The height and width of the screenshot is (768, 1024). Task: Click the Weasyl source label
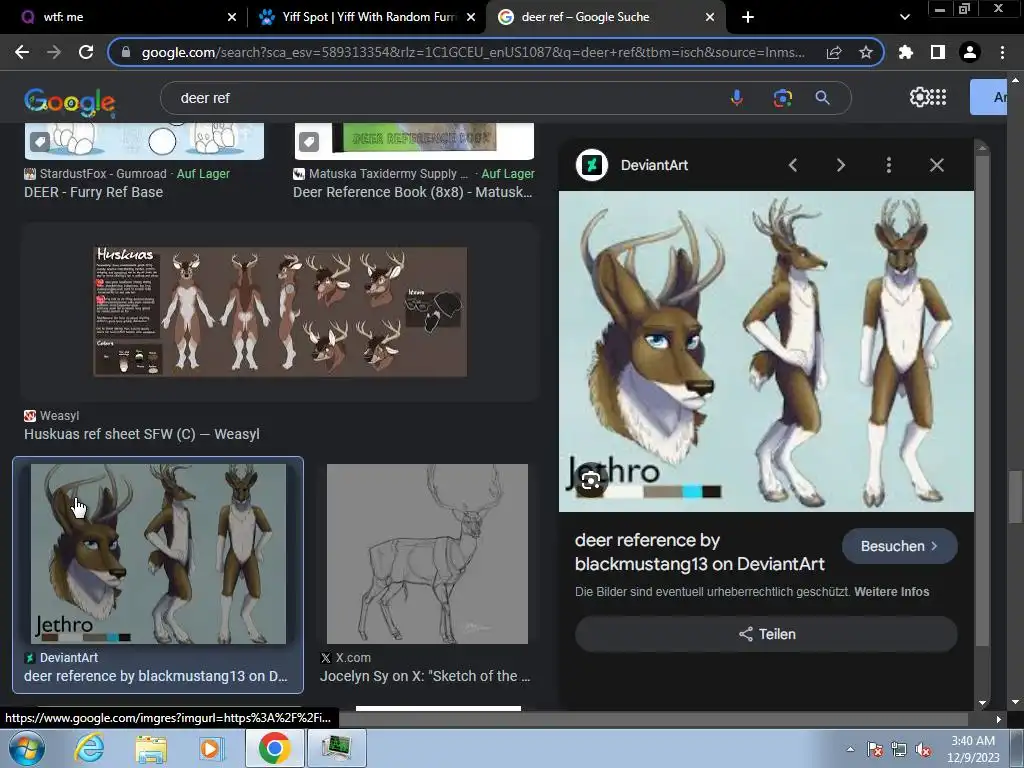pos(59,416)
